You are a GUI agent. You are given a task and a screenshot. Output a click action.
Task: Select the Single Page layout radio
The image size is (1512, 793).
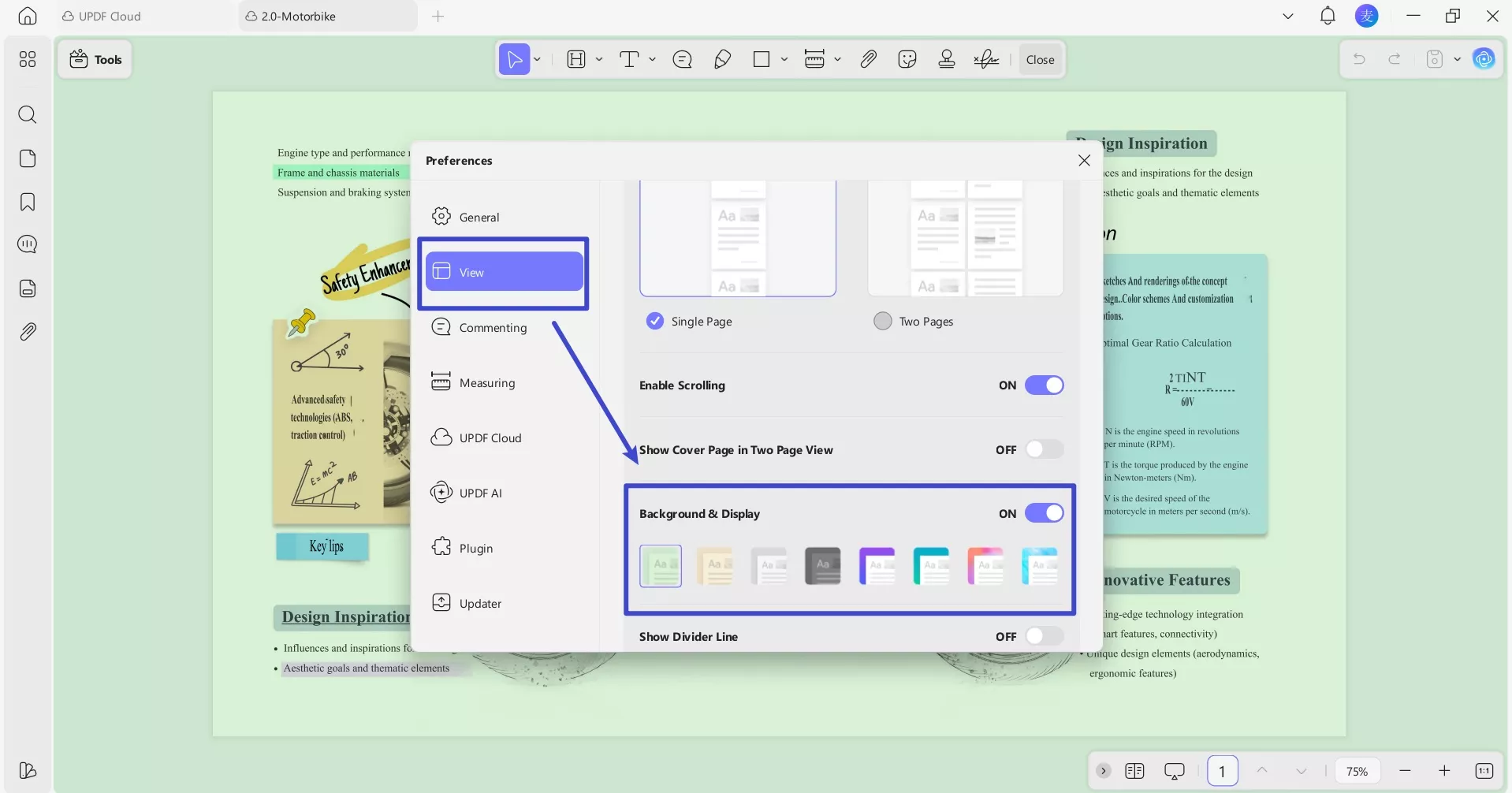pyautogui.click(x=654, y=321)
